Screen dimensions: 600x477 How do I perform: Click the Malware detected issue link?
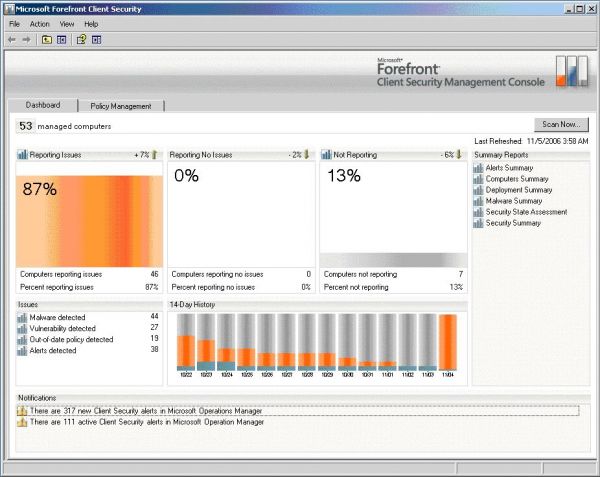pos(57,317)
